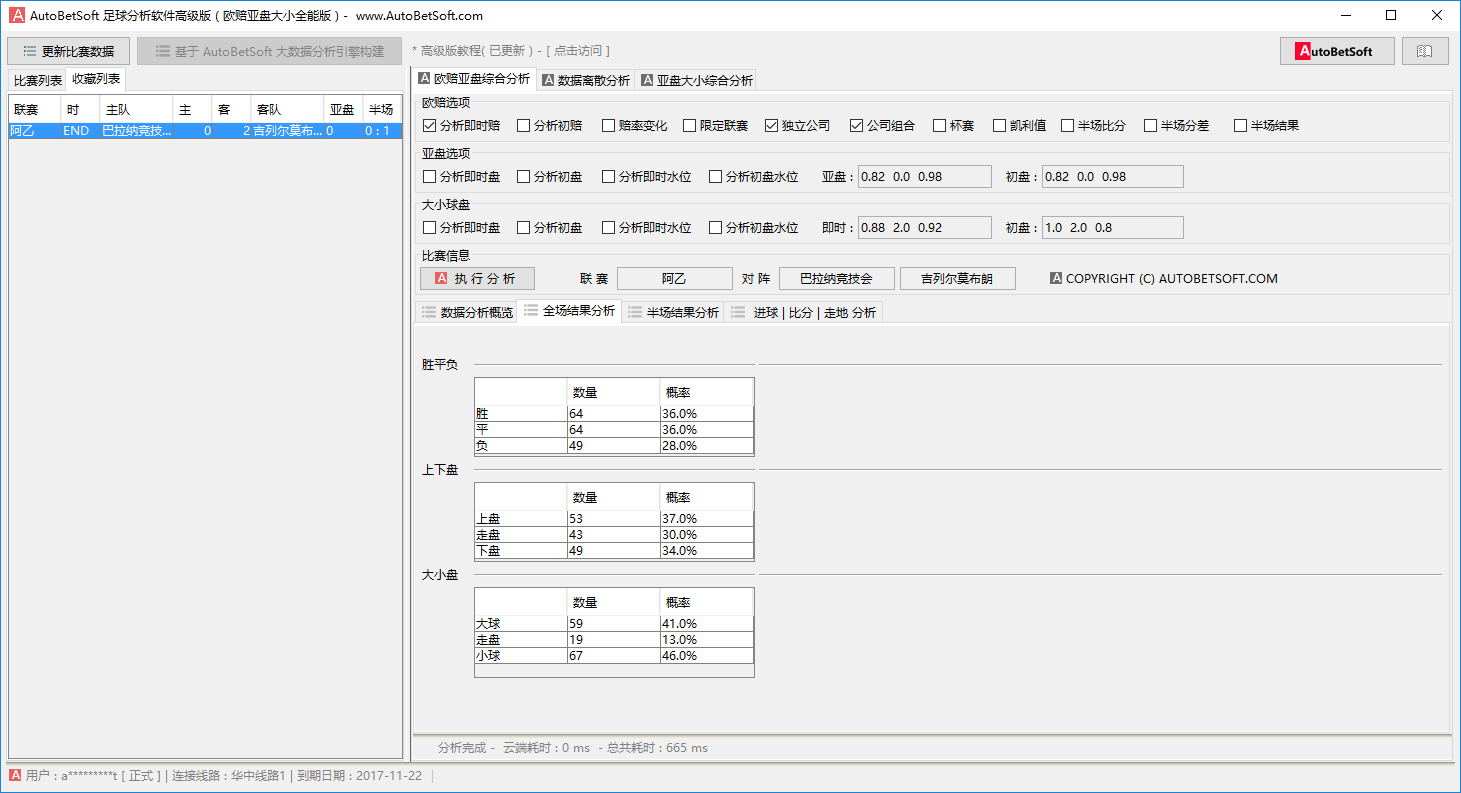Click 负 row probability 28.0%

tap(706, 445)
